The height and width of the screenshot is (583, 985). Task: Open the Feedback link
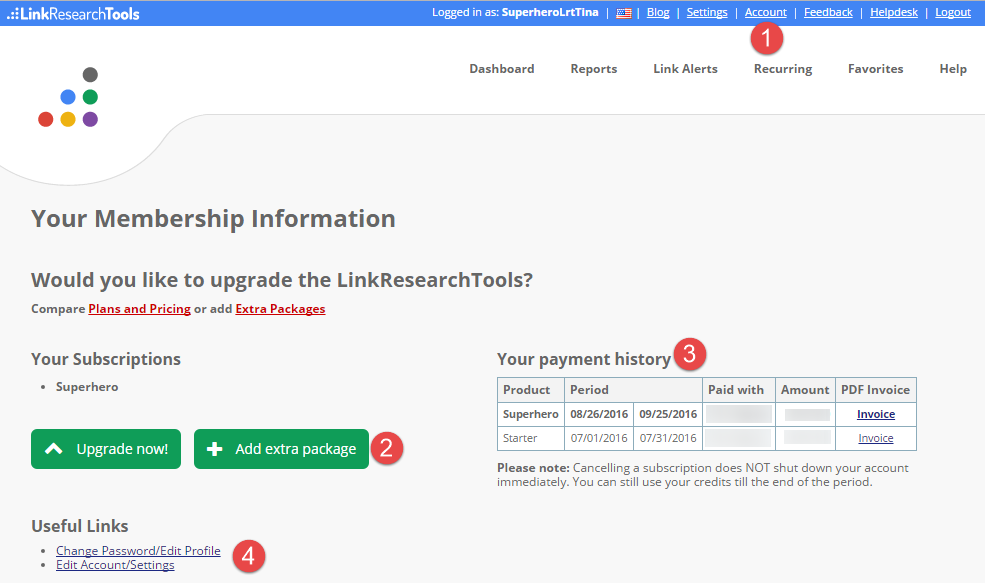point(828,13)
